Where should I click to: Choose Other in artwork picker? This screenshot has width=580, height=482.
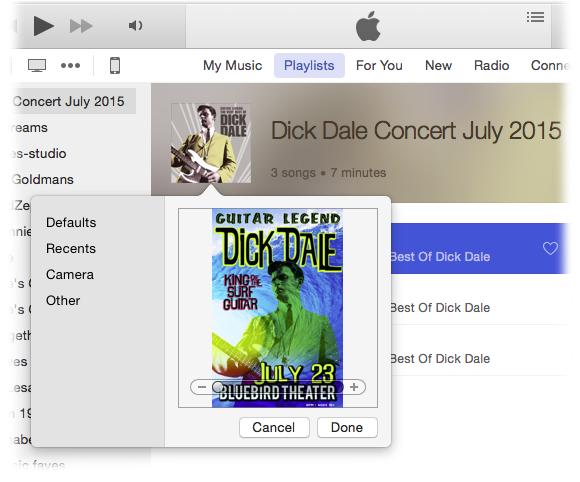coord(63,300)
